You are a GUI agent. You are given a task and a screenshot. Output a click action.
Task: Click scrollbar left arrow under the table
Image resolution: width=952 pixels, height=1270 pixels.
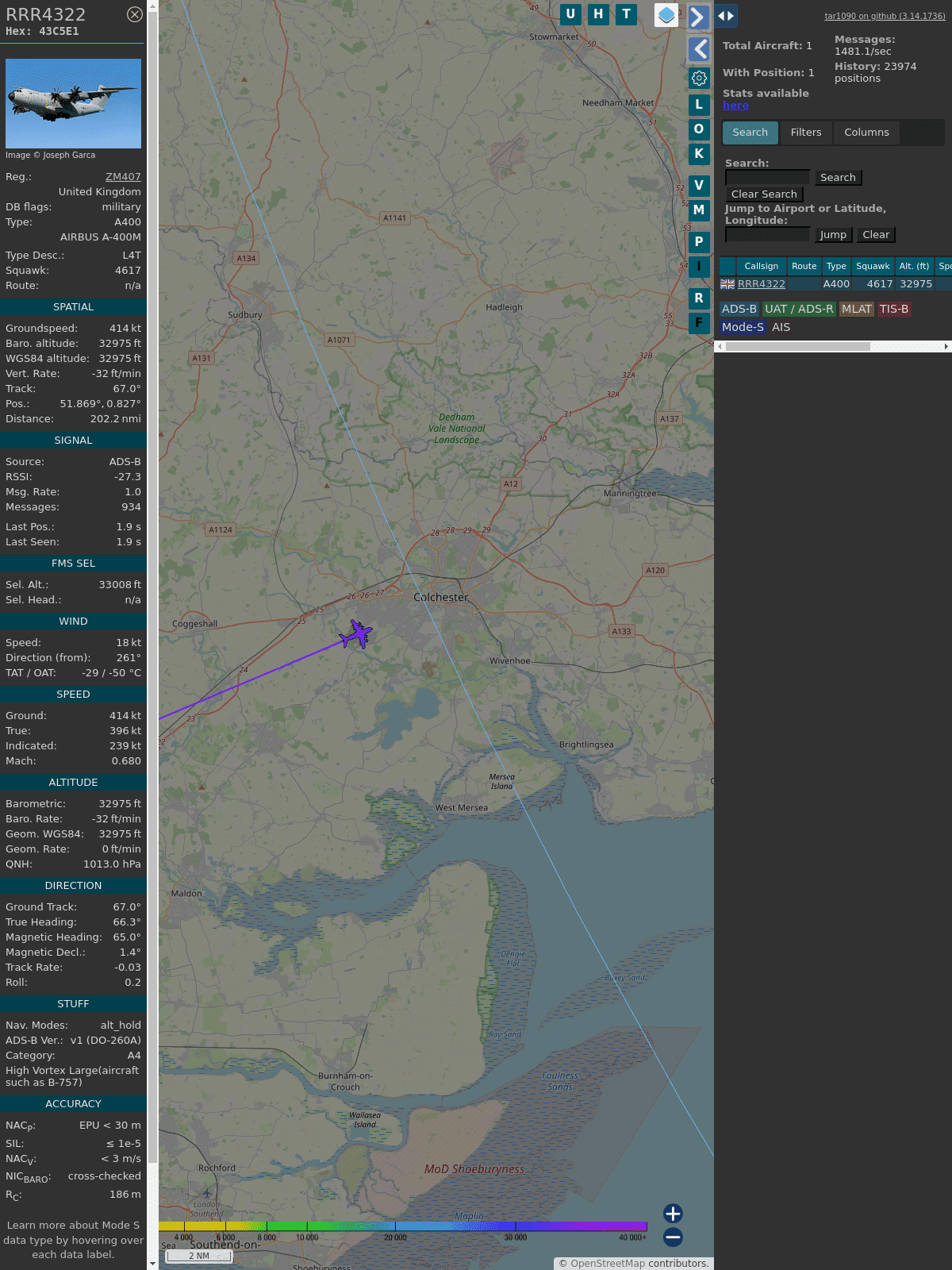(720, 347)
